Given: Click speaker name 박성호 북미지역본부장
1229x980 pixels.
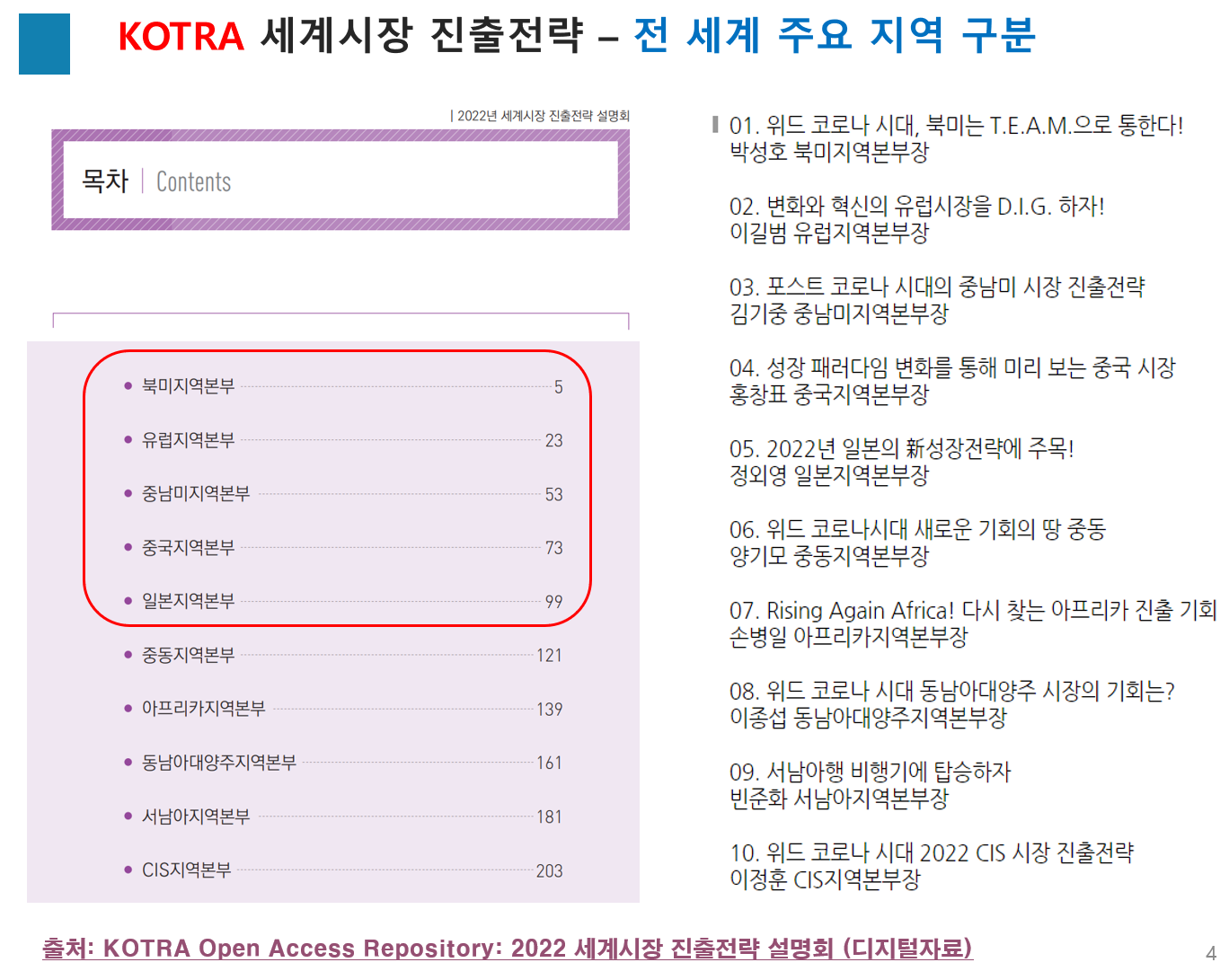Looking at the screenshot, I should (x=829, y=152).
